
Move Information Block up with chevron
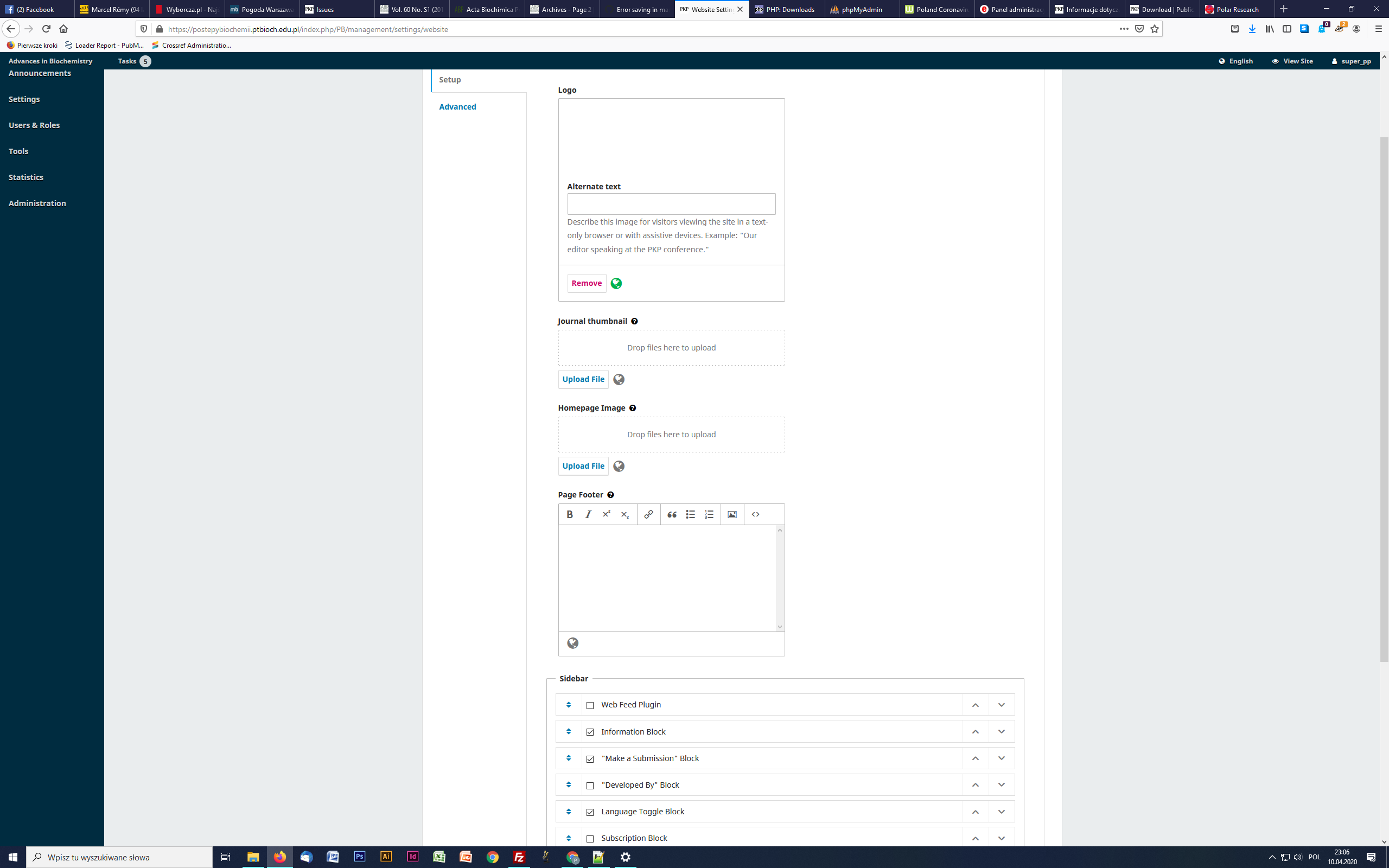(x=975, y=731)
